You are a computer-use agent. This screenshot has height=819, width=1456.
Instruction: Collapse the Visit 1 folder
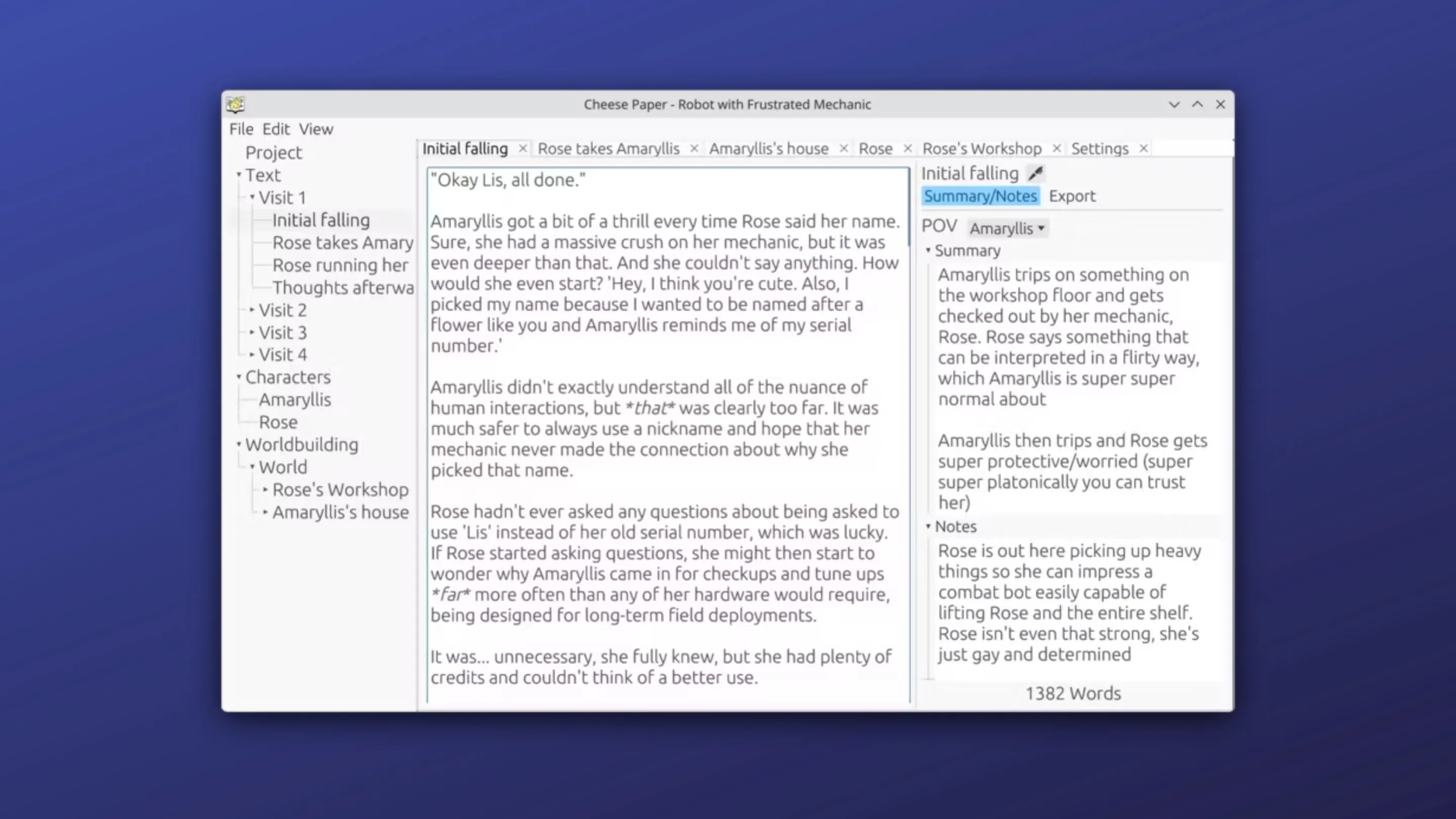pyautogui.click(x=253, y=197)
